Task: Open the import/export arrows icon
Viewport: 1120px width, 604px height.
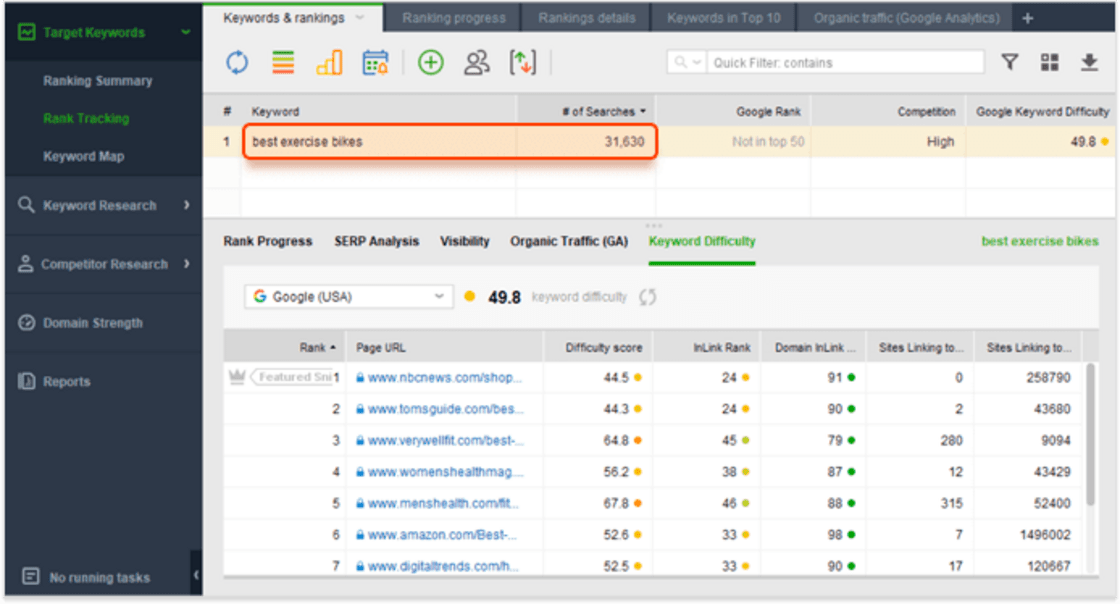Action: click(523, 62)
